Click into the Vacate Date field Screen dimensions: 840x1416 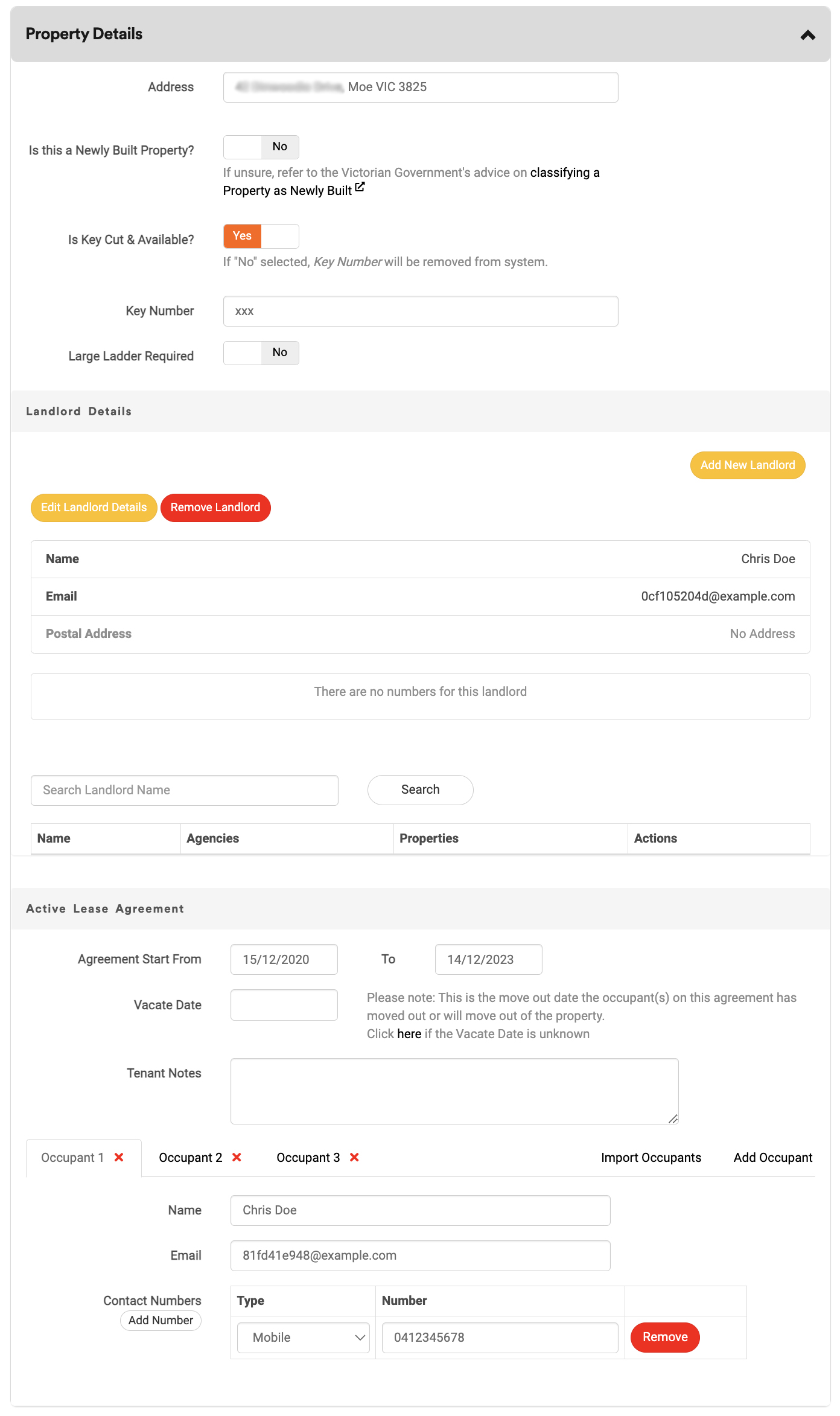(284, 1005)
